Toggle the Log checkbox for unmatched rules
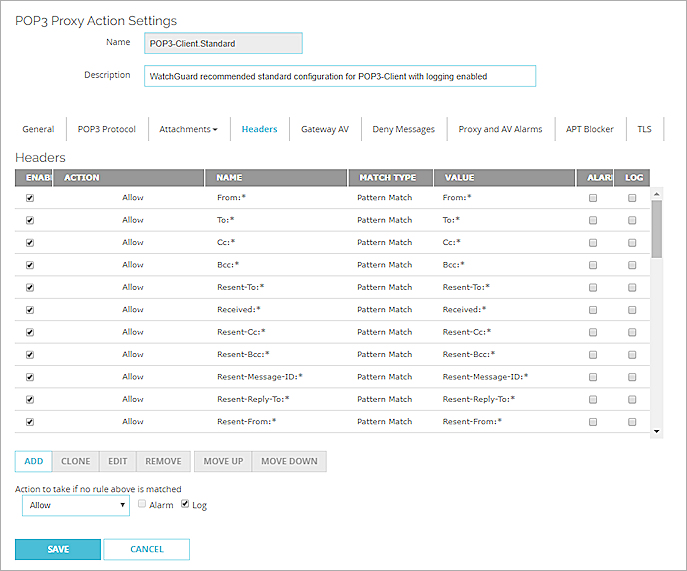Screen dimensions: 687x571 coord(186,505)
